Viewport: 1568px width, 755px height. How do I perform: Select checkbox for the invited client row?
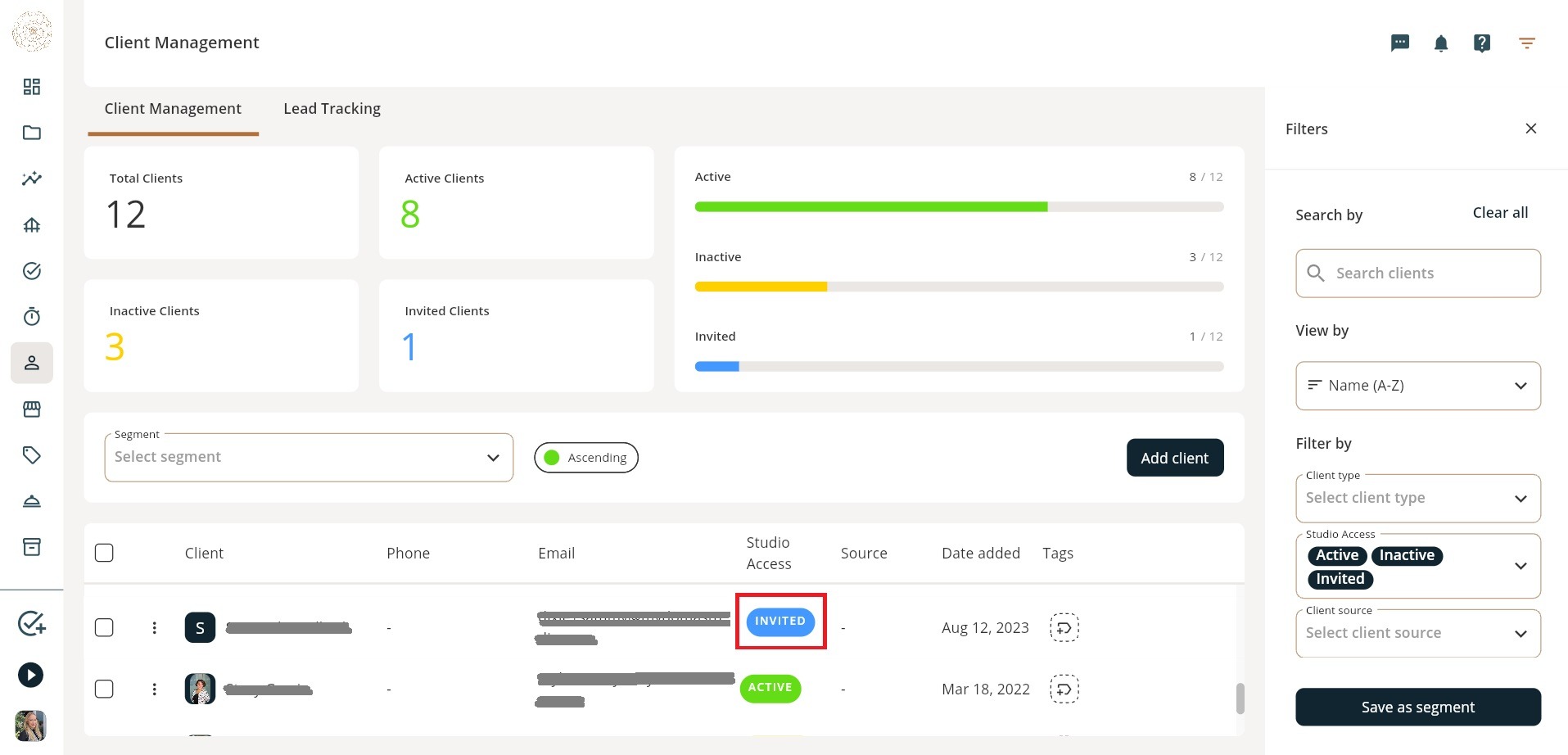point(104,628)
